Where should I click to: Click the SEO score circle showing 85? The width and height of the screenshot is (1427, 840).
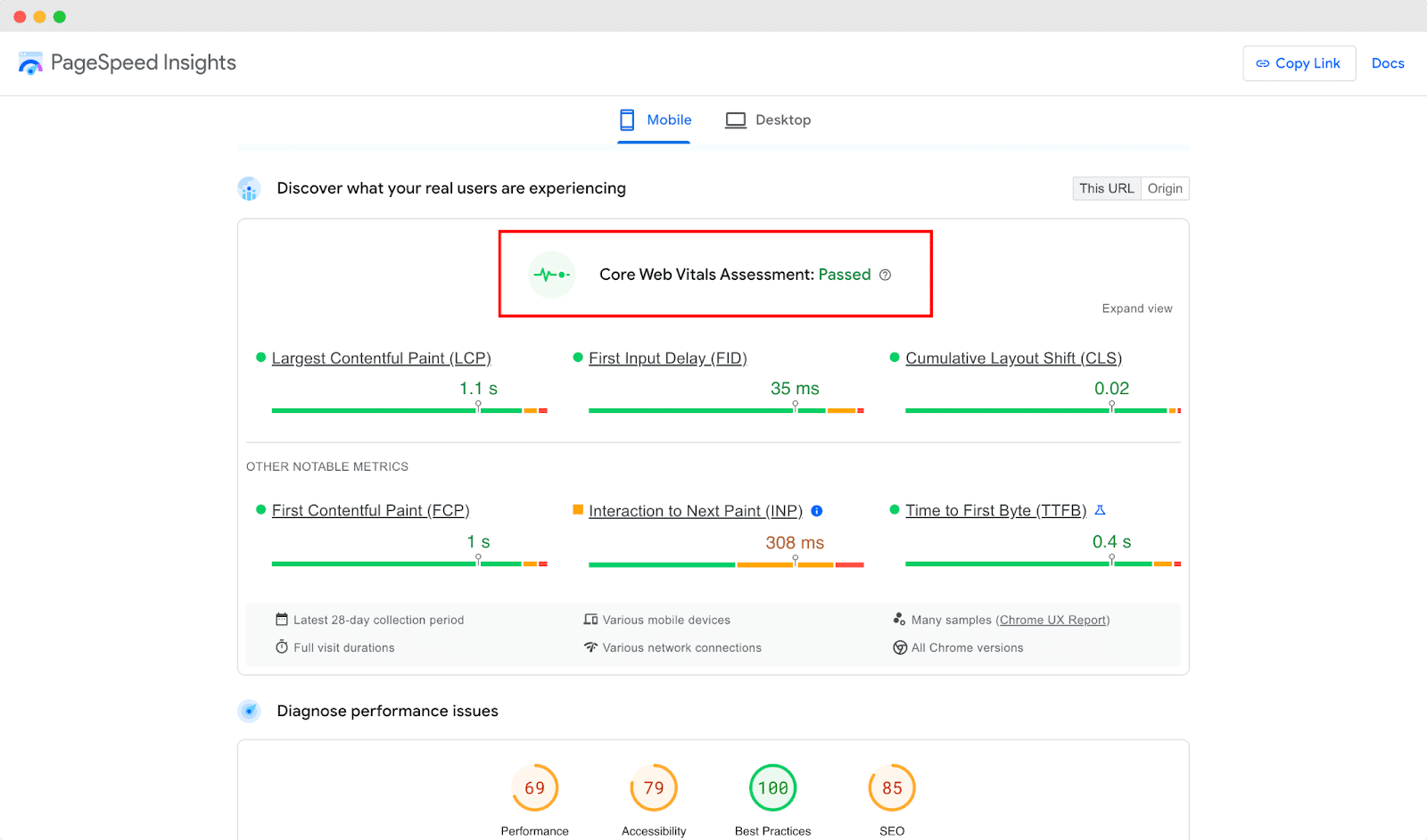click(x=891, y=787)
